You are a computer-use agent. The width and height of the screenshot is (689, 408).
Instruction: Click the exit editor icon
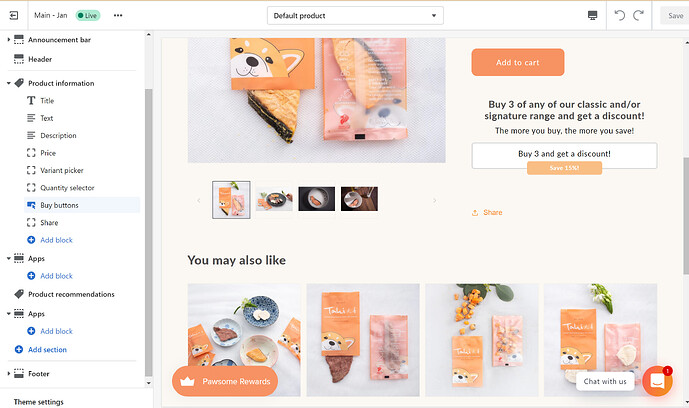coord(14,15)
